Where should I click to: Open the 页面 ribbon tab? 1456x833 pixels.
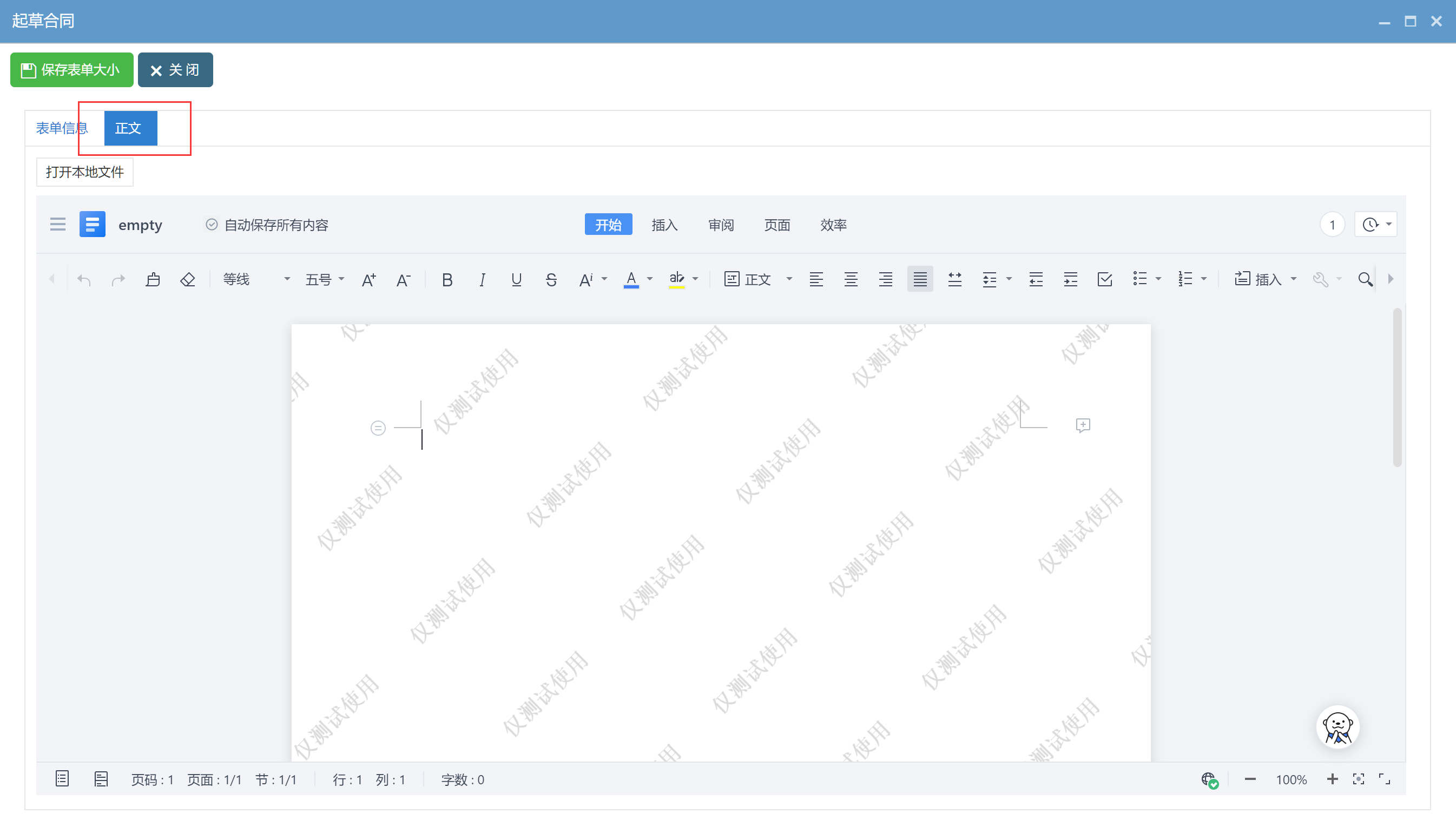(777, 224)
